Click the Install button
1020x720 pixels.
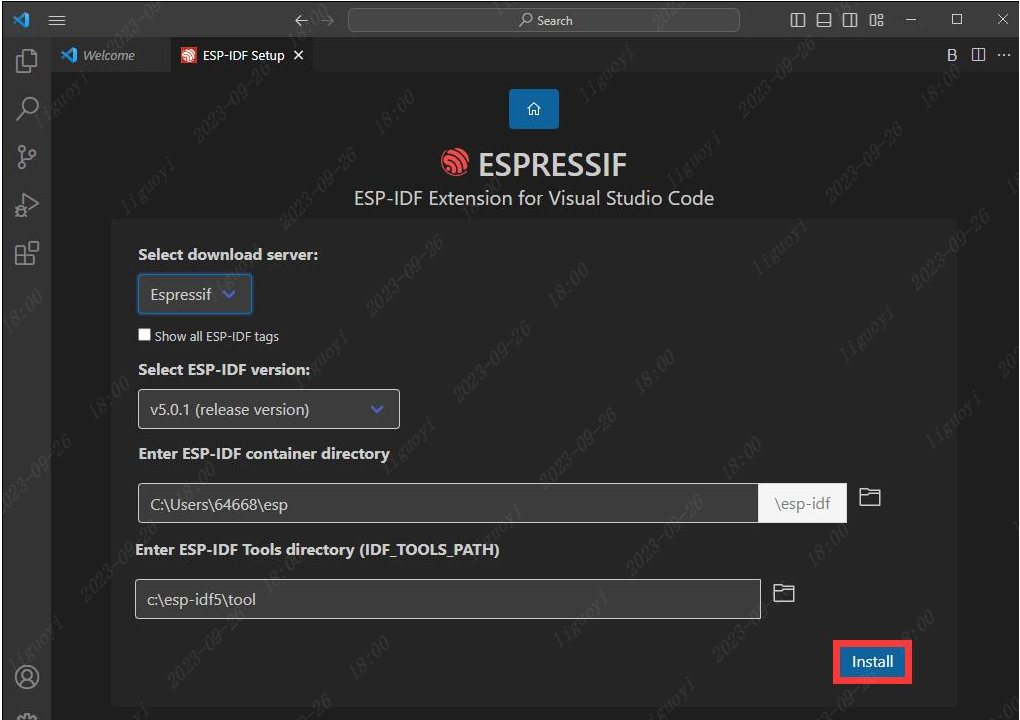872,661
